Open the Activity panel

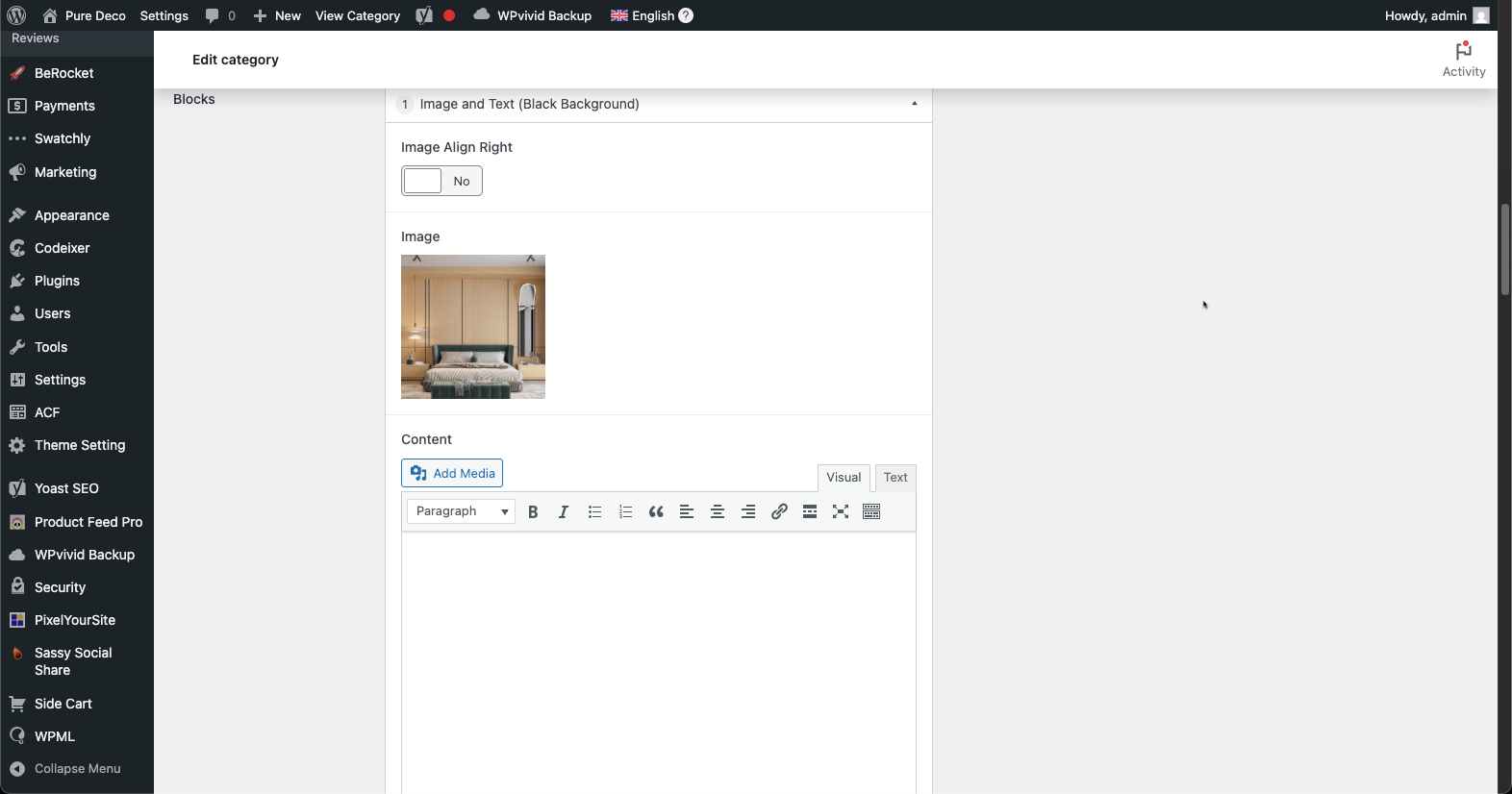(1463, 60)
